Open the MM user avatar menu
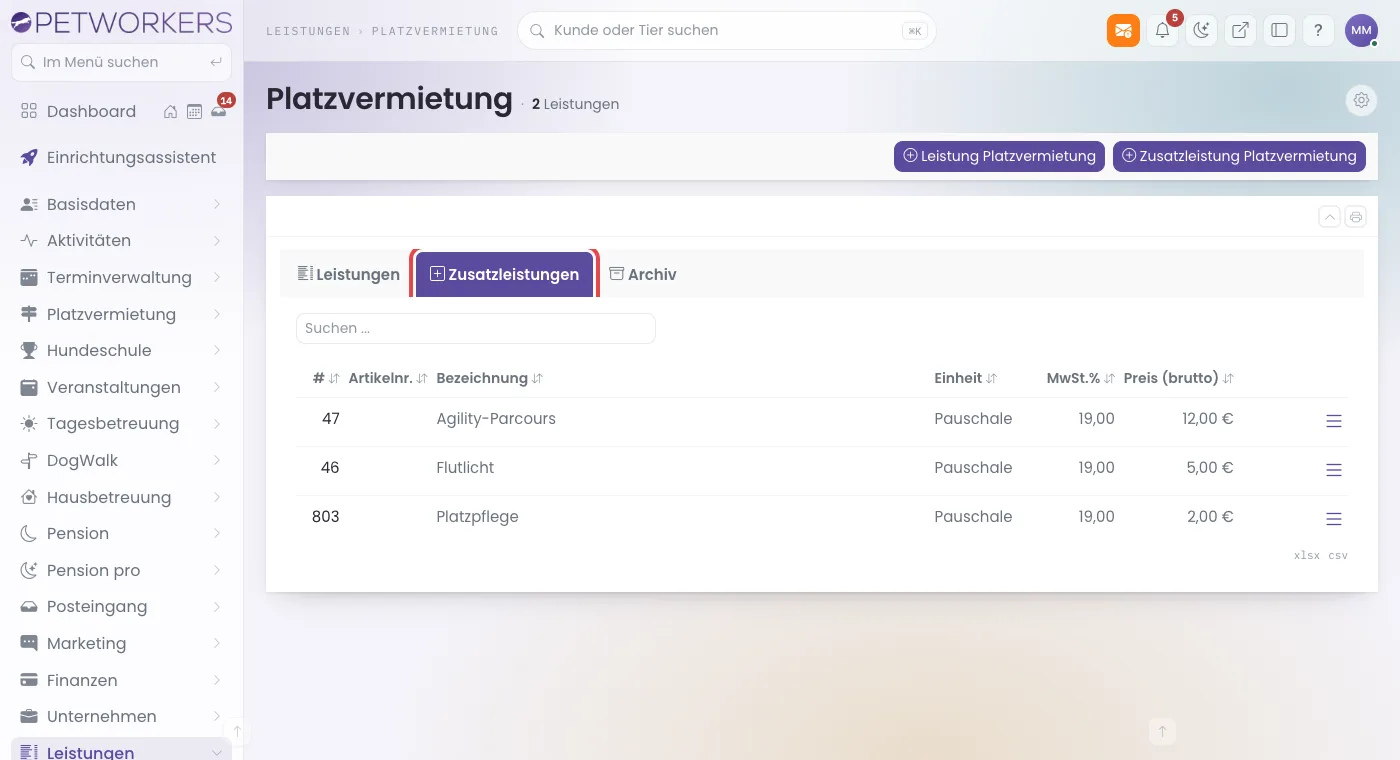Image resolution: width=1400 pixels, height=760 pixels. tap(1361, 30)
